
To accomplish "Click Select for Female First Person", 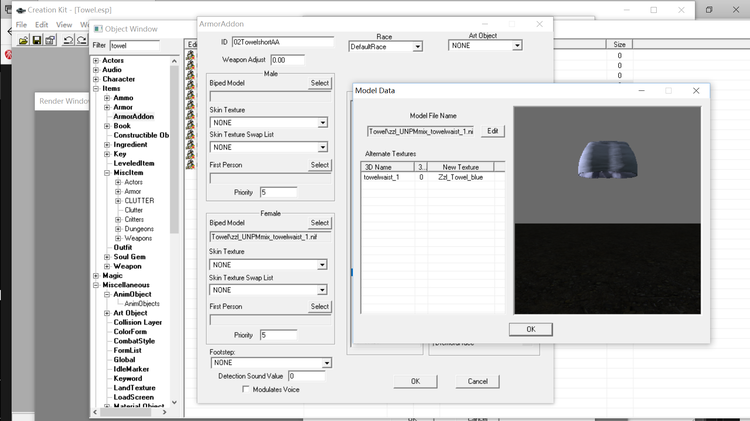I will pyautogui.click(x=320, y=307).
